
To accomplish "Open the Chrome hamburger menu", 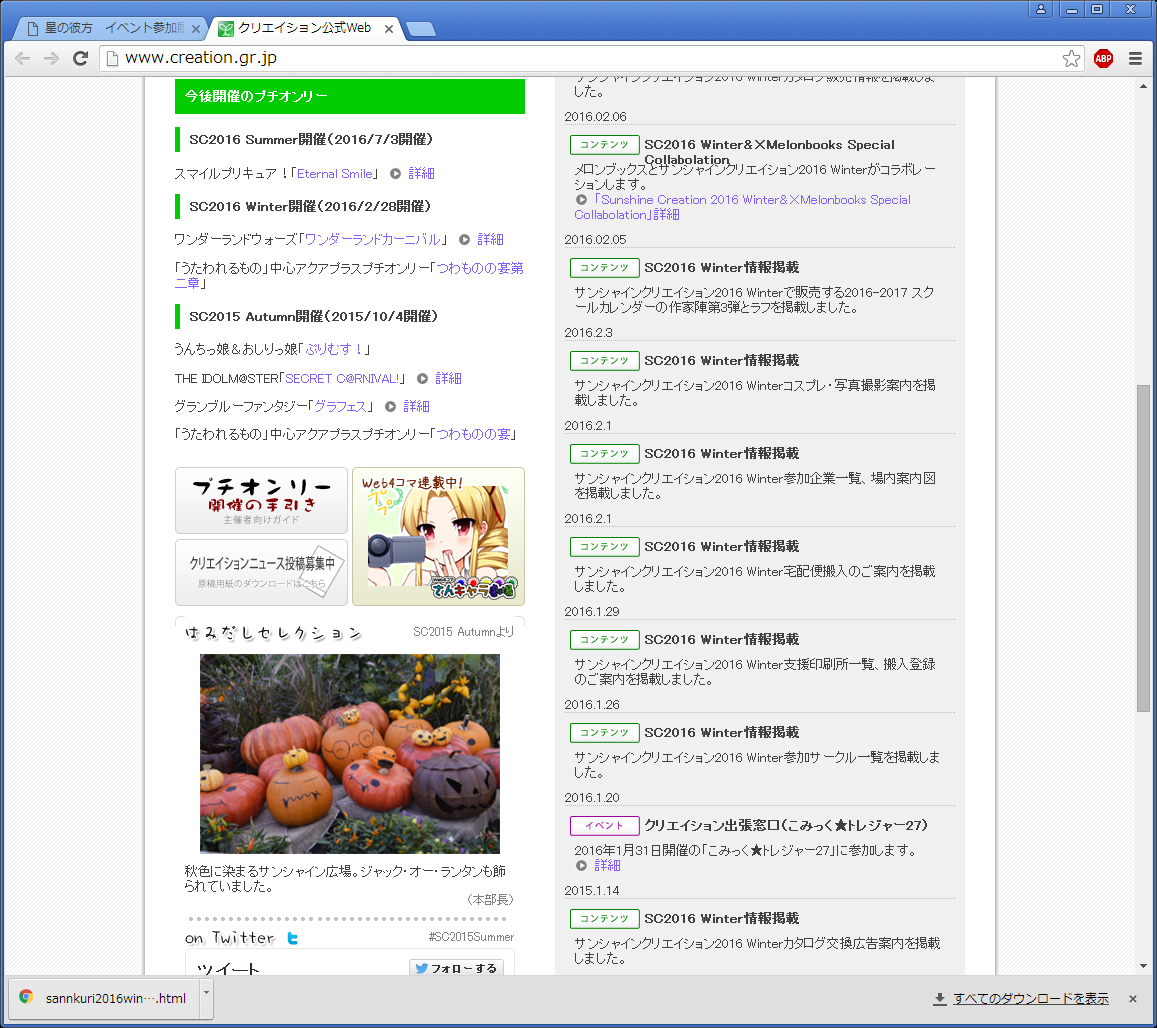I will pyautogui.click(x=1135, y=58).
